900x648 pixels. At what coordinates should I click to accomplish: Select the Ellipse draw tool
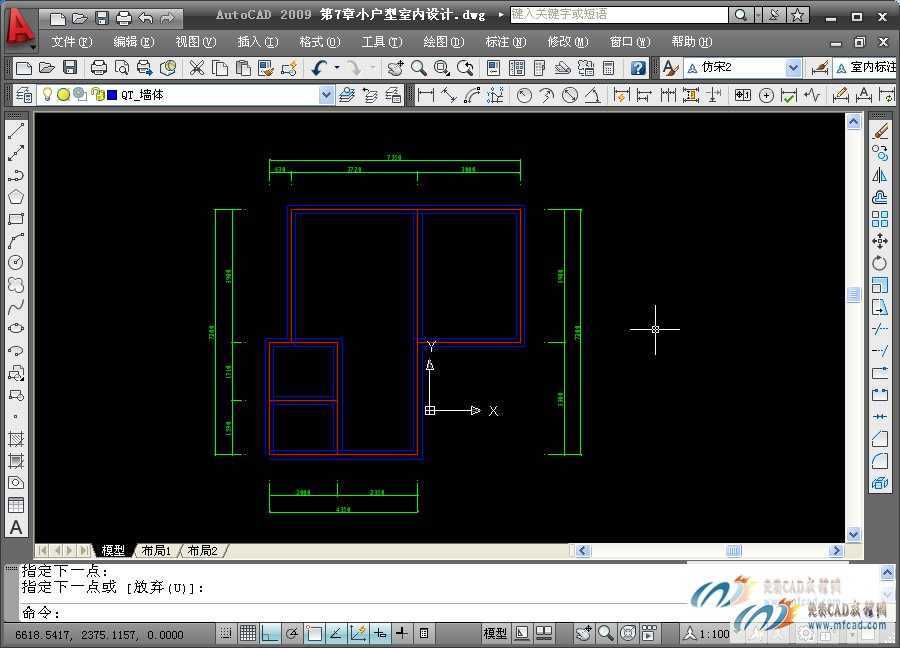[x=16, y=328]
